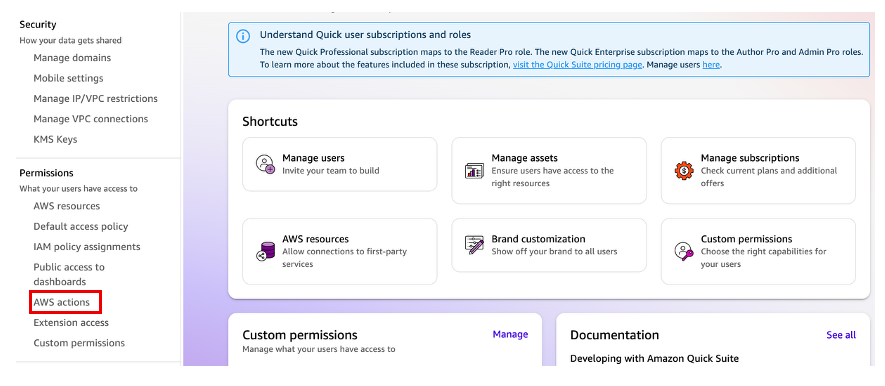The width and height of the screenshot is (885, 386).
Task: Click the Manage subscriptions gear icon
Action: 684,170
